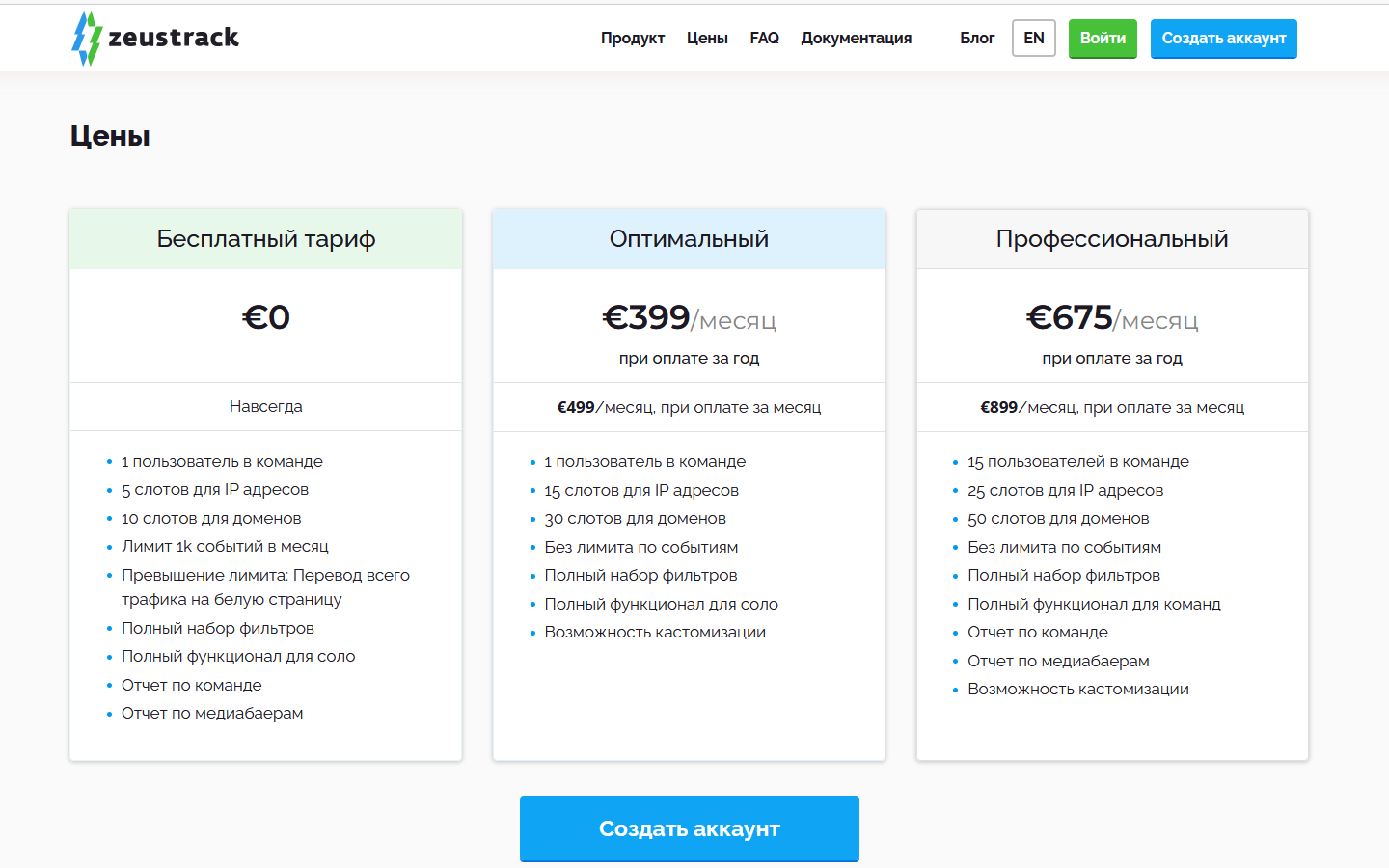This screenshot has width=1389, height=868.
Task: Click the €499/месяц monthly payment text
Action: [x=690, y=408]
